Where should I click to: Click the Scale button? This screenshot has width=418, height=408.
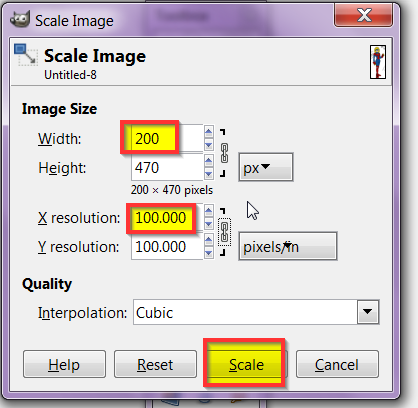coord(246,364)
